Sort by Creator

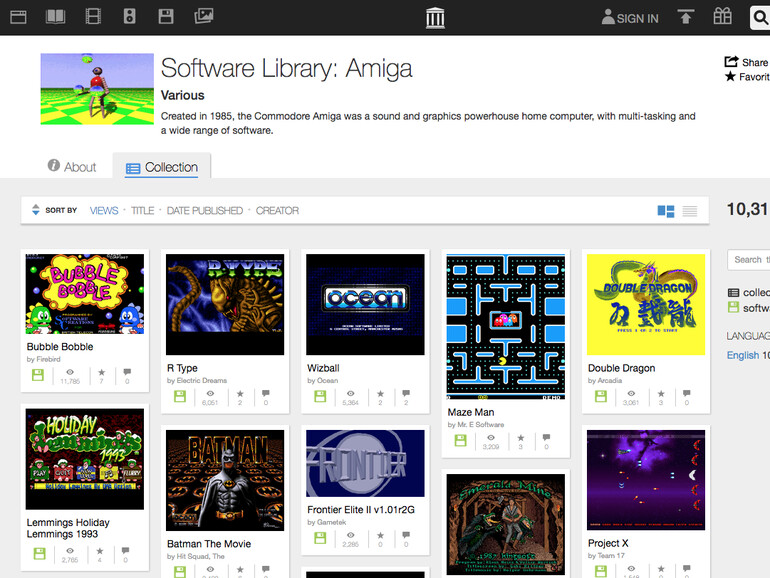[x=277, y=211]
